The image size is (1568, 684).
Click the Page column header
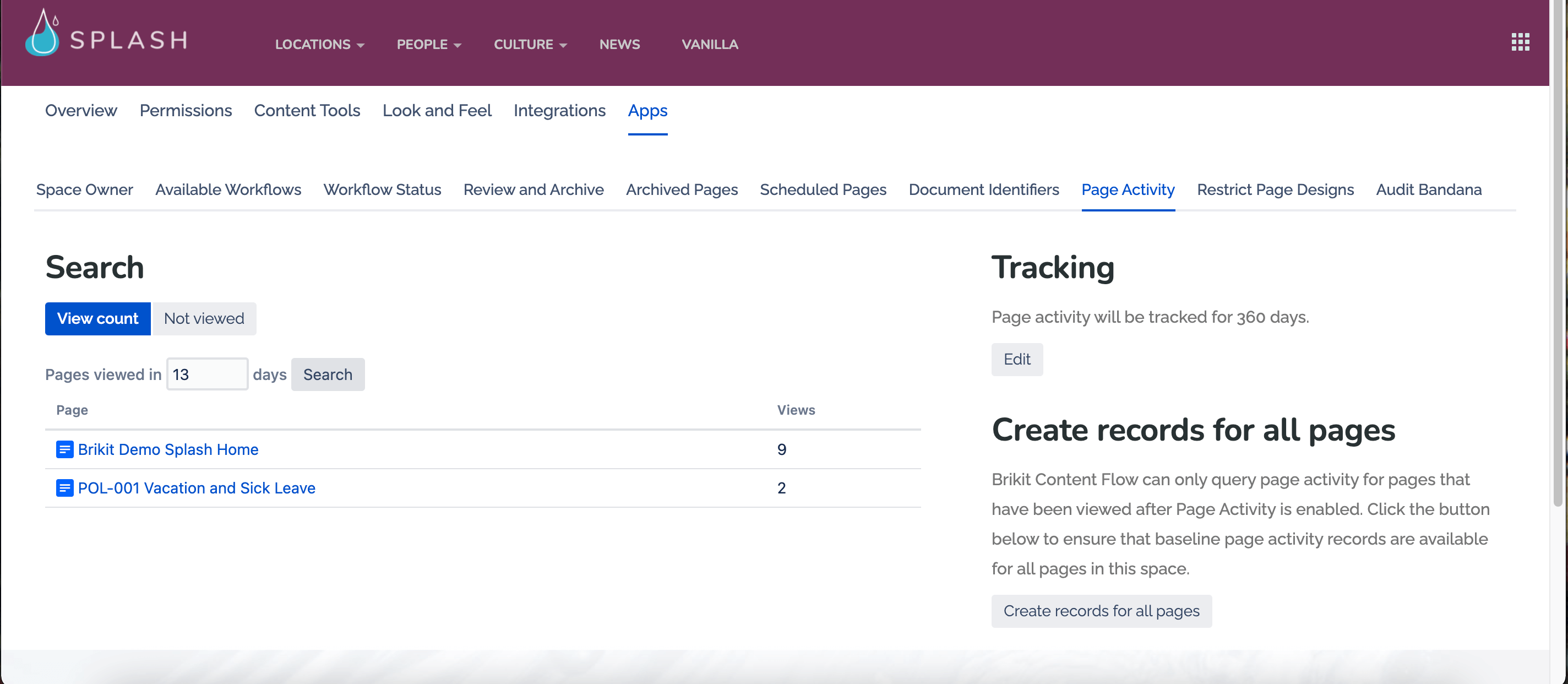[72, 410]
